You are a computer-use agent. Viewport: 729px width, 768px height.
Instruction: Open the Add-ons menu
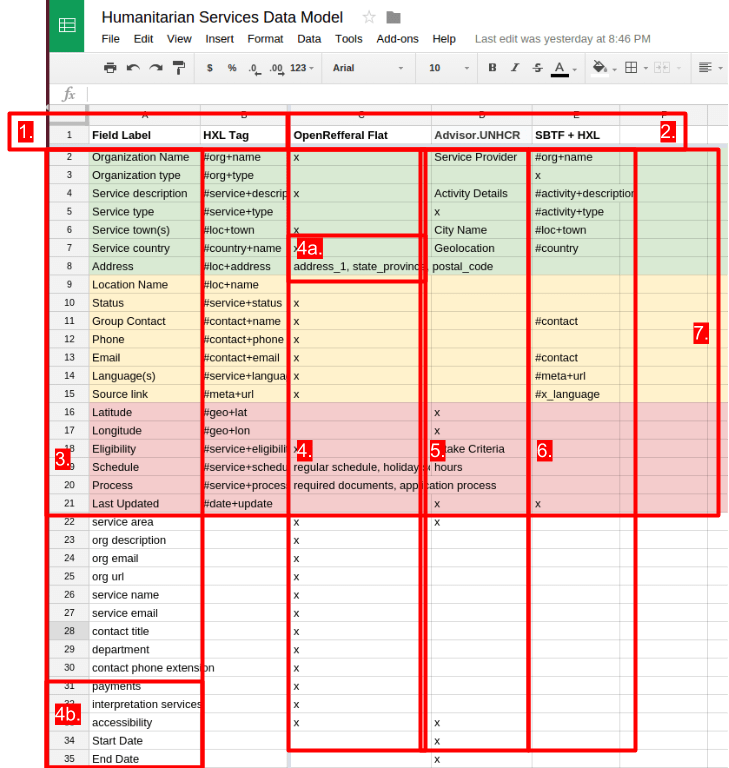(x=397, y=39)
